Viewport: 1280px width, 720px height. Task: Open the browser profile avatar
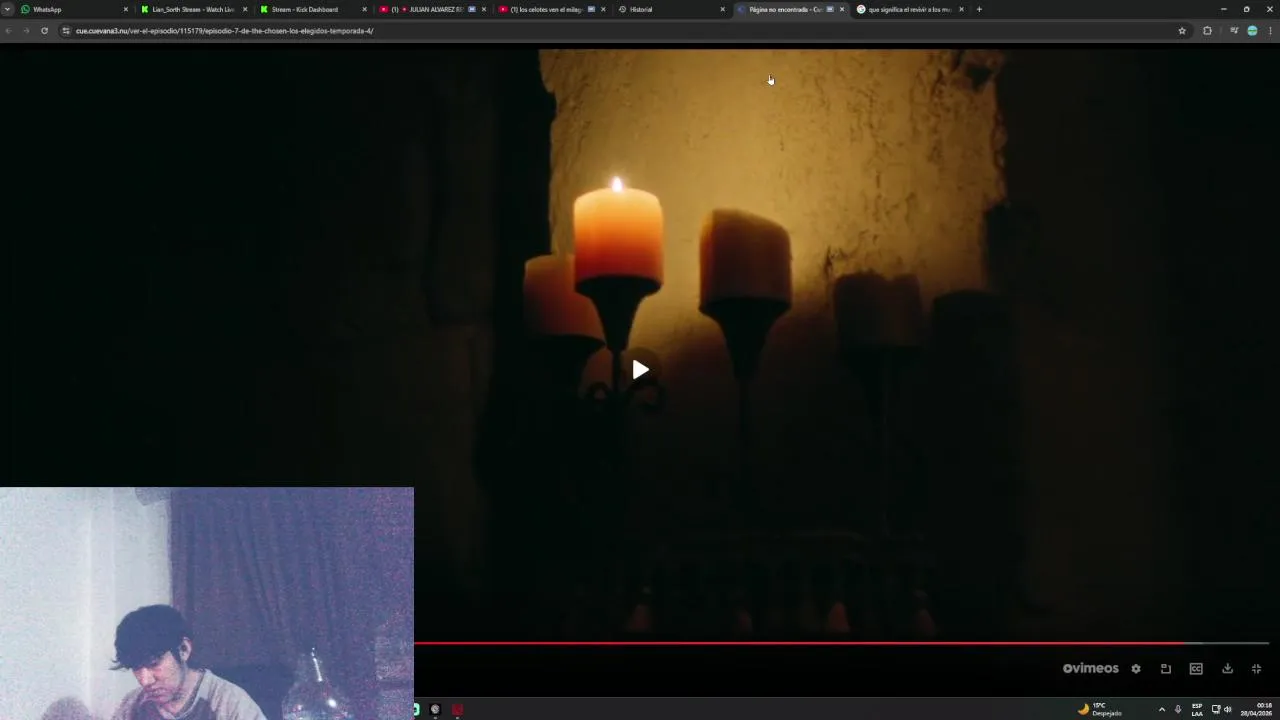1252,31
